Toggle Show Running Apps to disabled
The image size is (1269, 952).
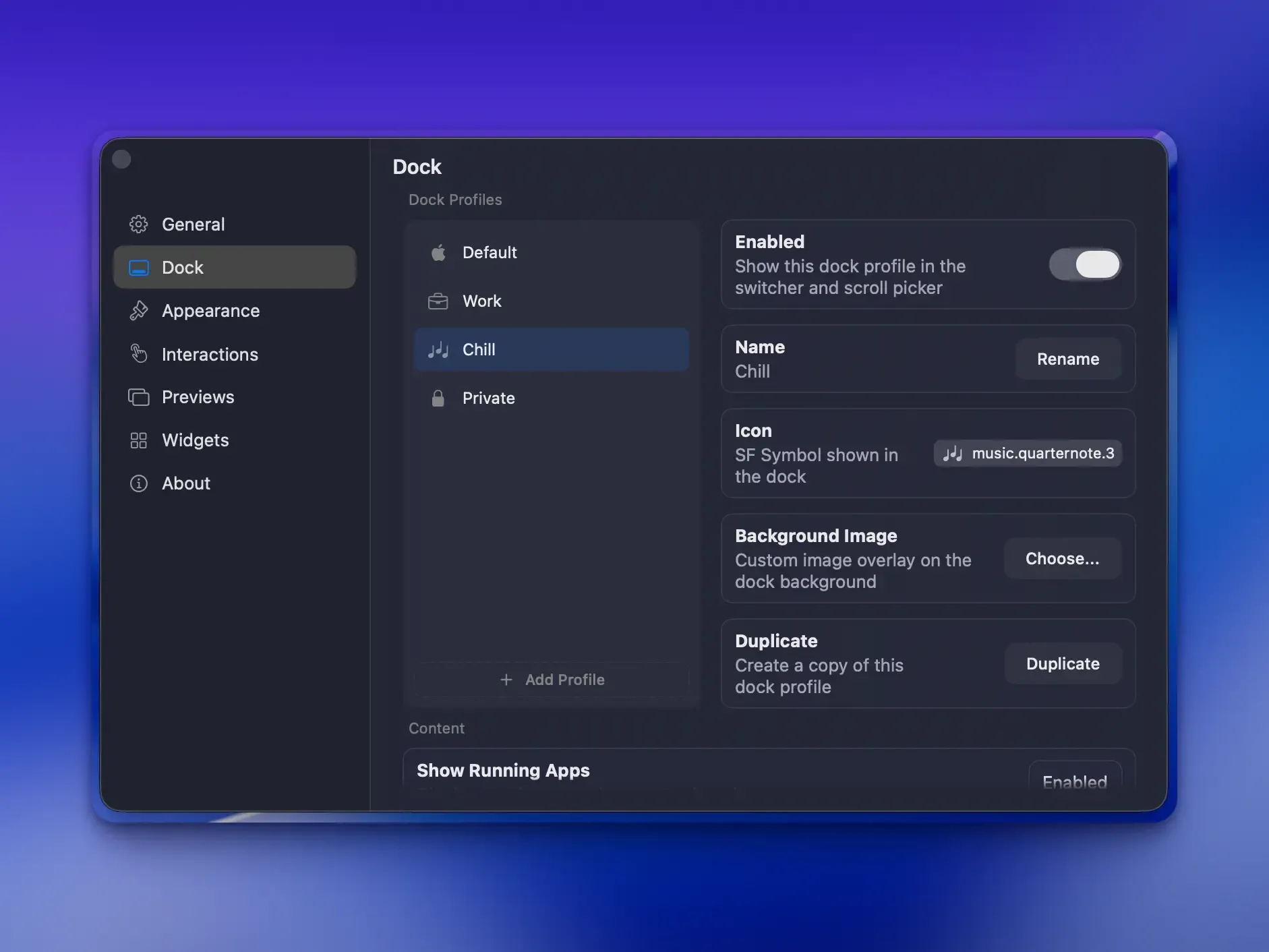click(x=1074, y=780)
